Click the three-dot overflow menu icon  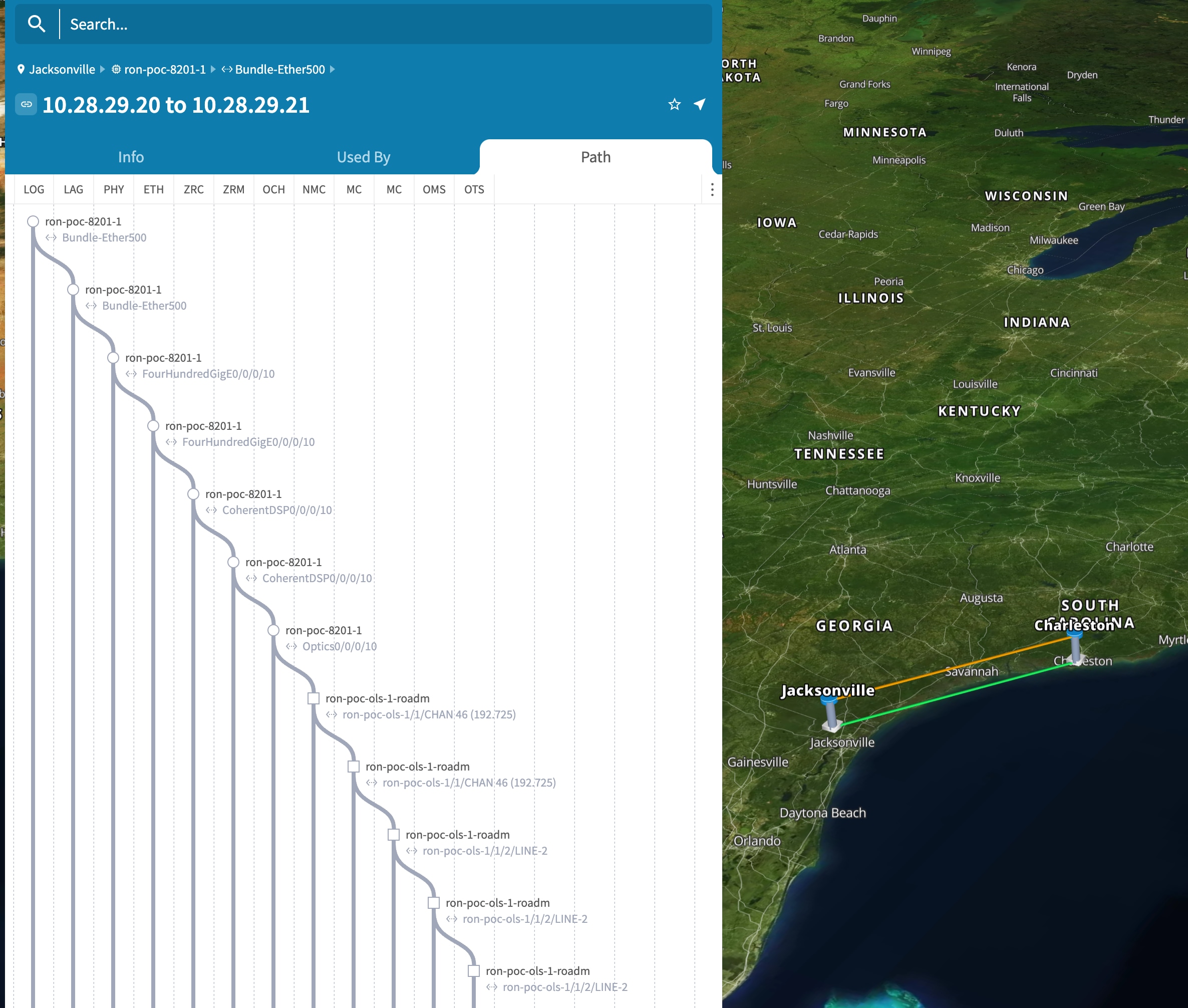click(711, 189)
